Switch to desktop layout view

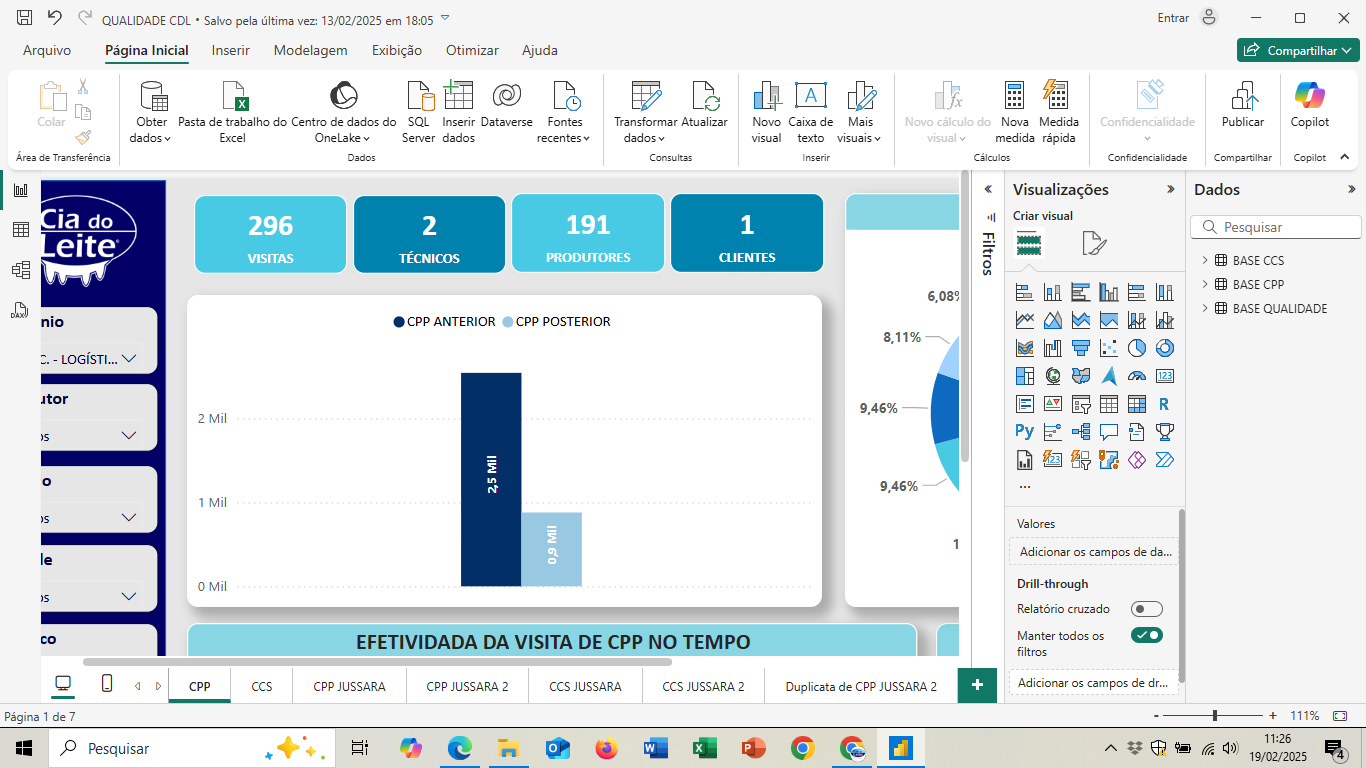63,684
